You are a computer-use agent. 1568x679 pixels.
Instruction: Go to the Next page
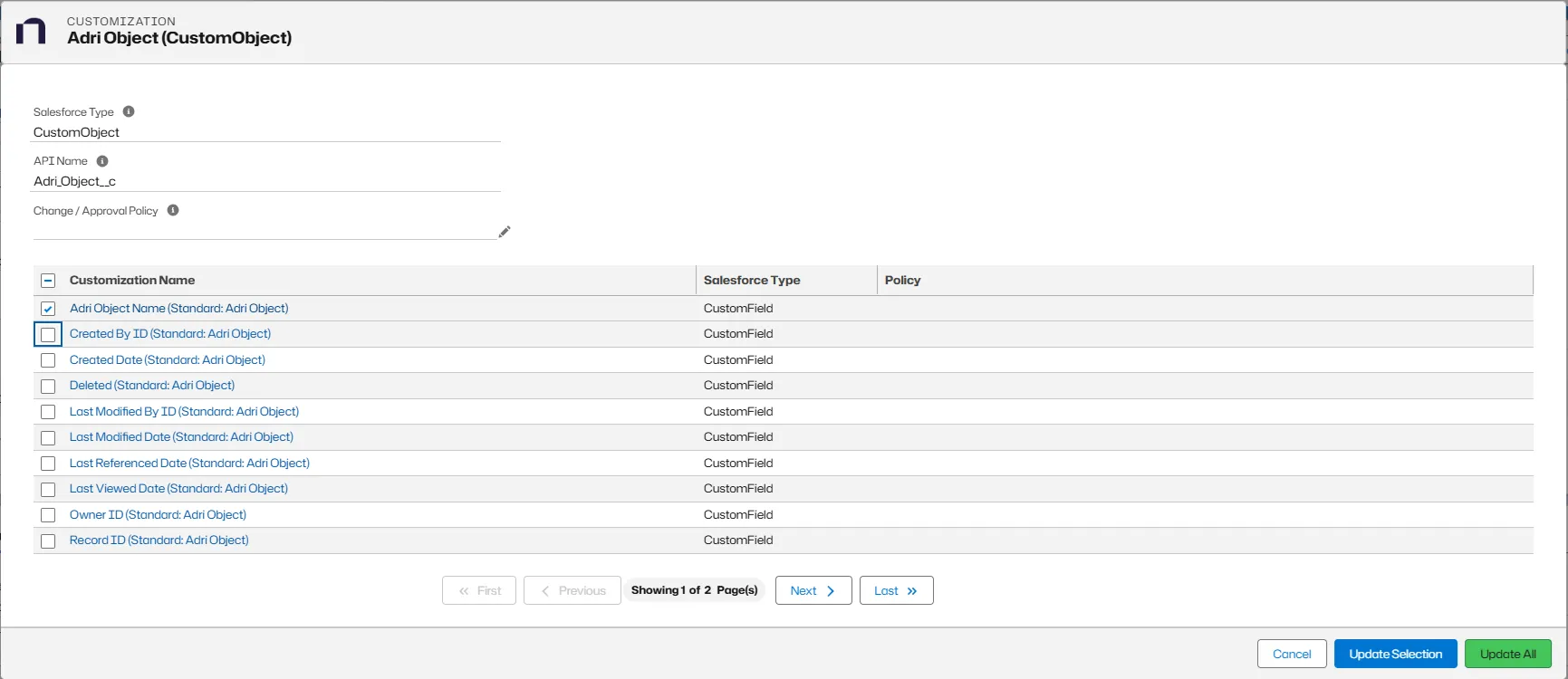(813, 590)
